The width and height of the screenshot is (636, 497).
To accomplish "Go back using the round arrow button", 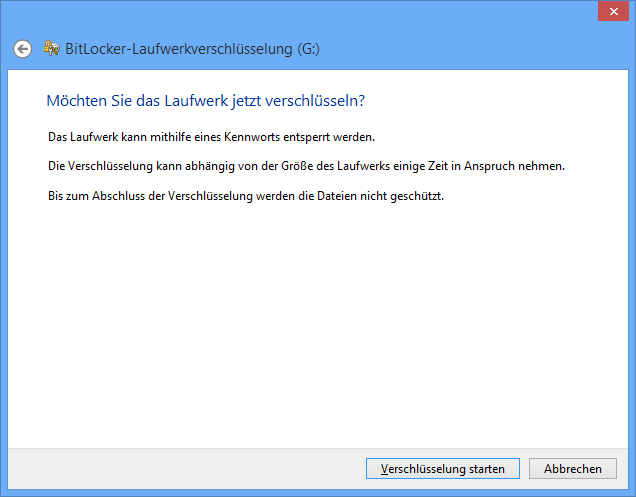I will point(22,49).
